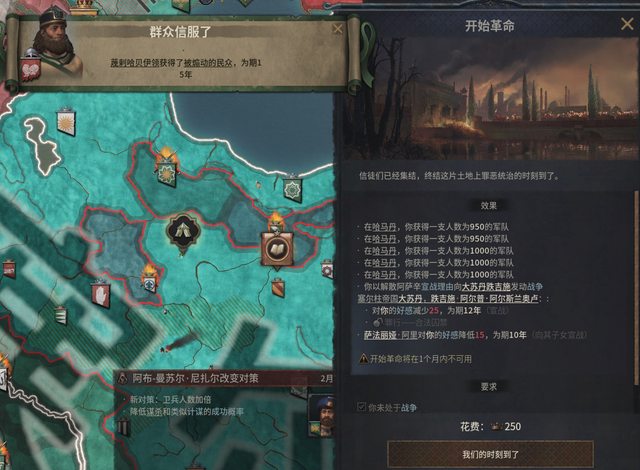Click the army tent map marker

(x=183, y=232)
